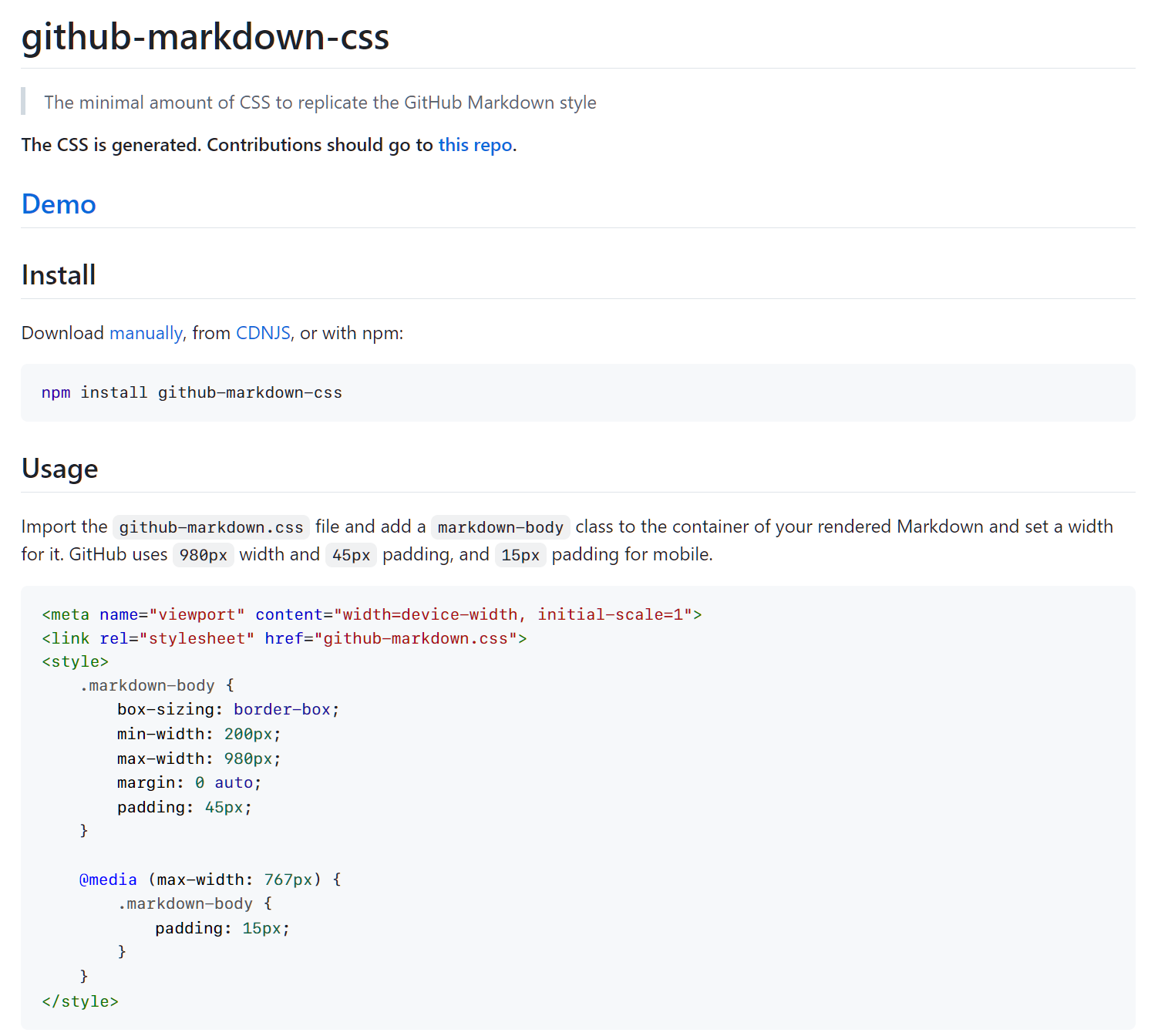Click the 'margin: 0 auto;' line
Image resolution: width=1158 pixels, height=1036 pixels.
click(190, 782)
